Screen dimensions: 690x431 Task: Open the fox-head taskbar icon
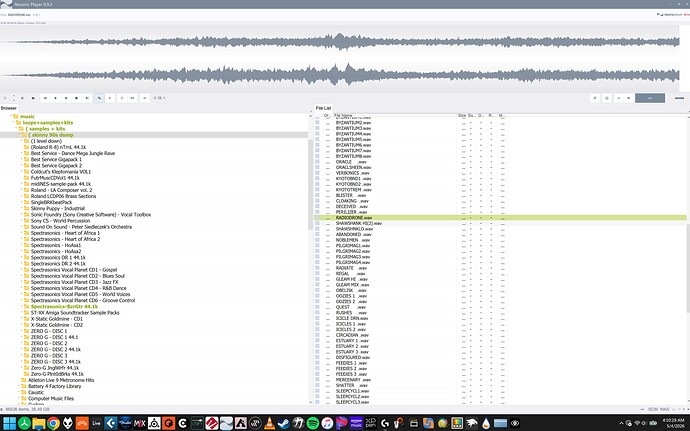tap(67, 423)
